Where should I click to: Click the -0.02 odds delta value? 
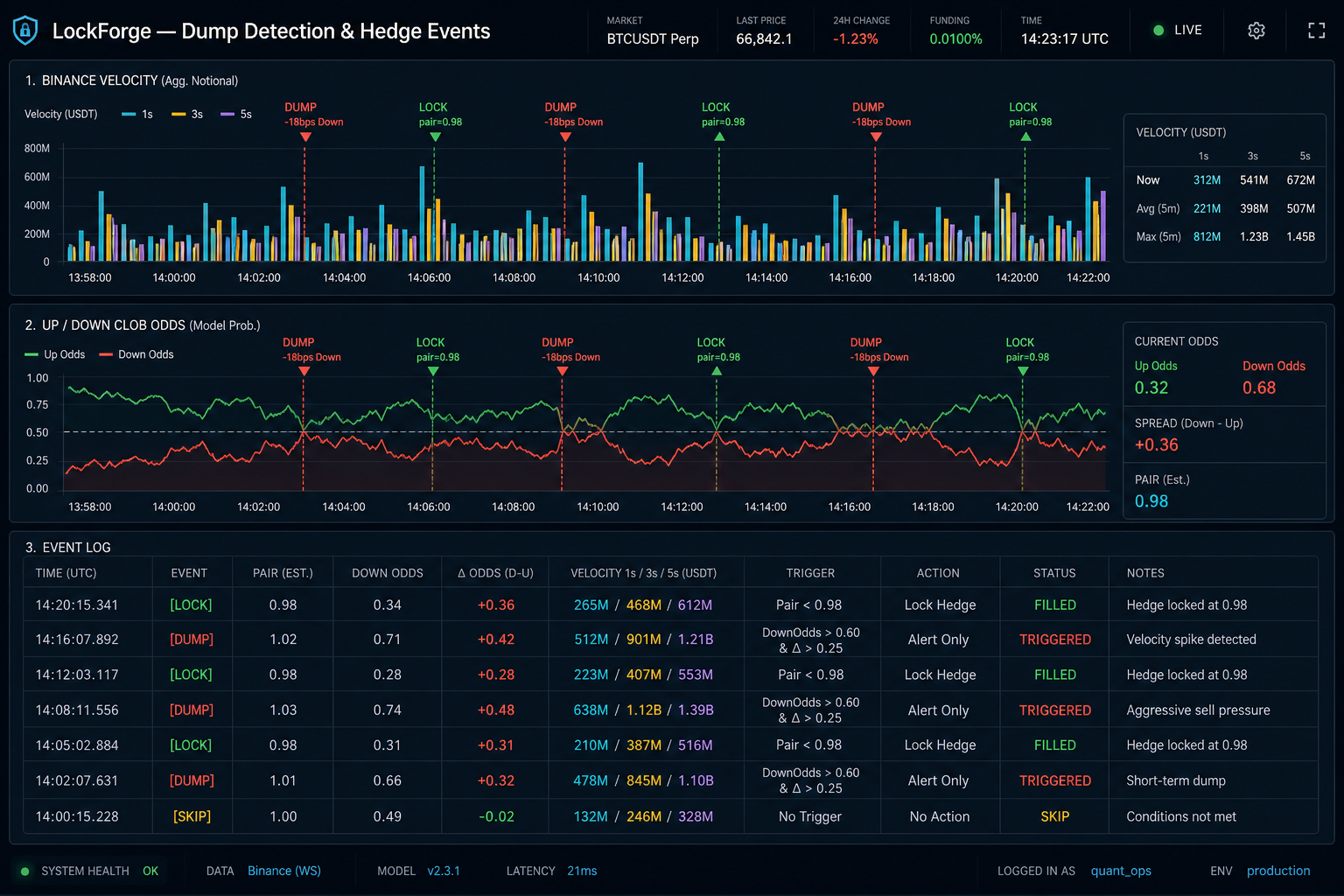coord(496,816)
